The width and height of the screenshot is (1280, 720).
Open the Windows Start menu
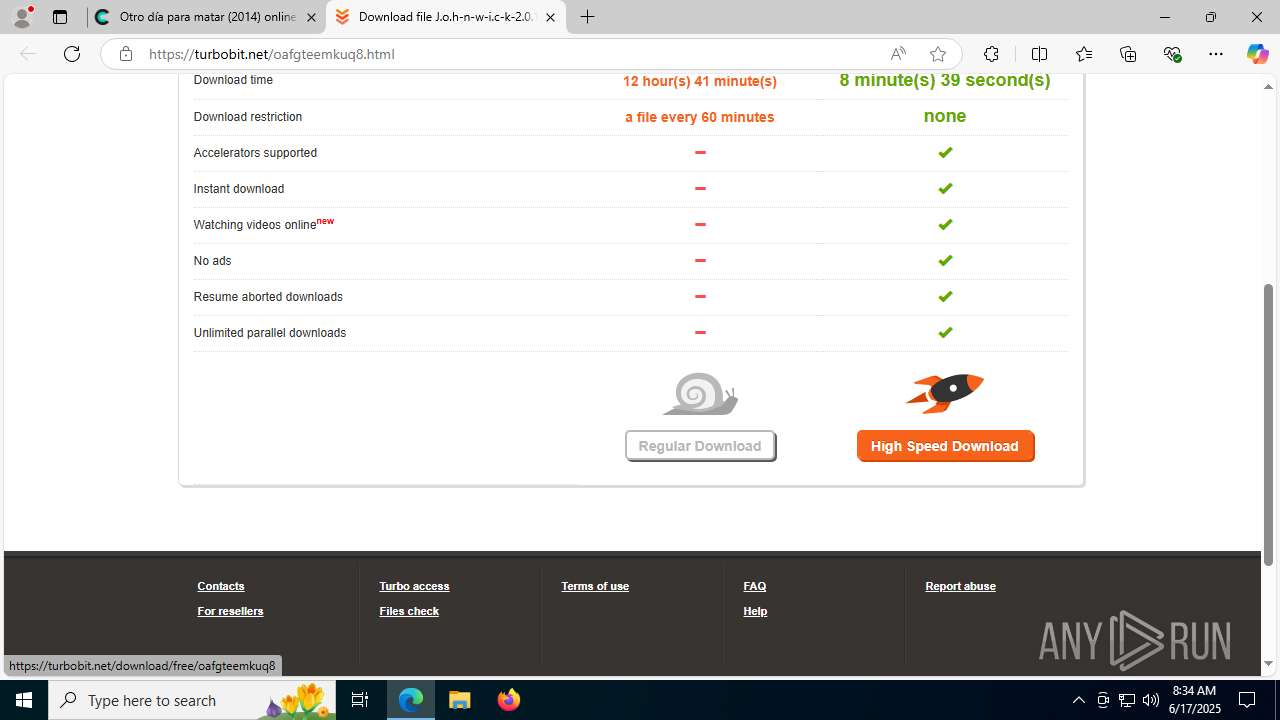coord(24,700)
